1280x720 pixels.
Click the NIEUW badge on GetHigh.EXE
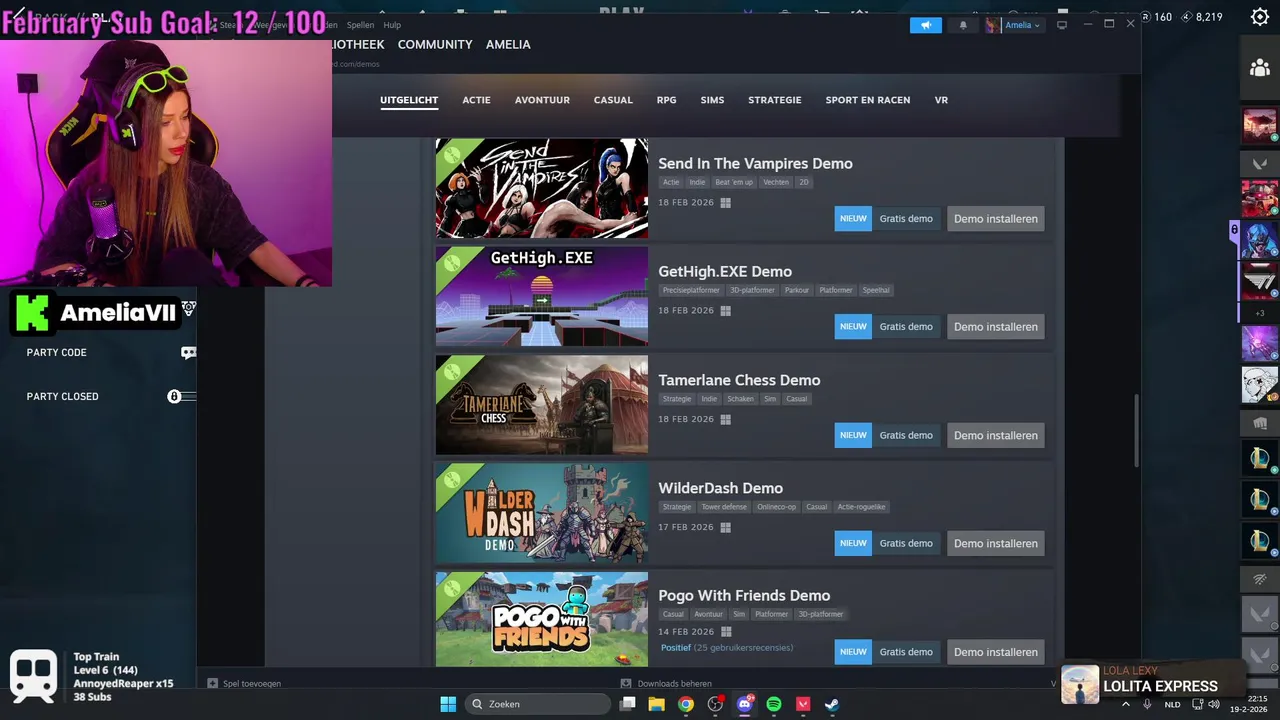853,327
